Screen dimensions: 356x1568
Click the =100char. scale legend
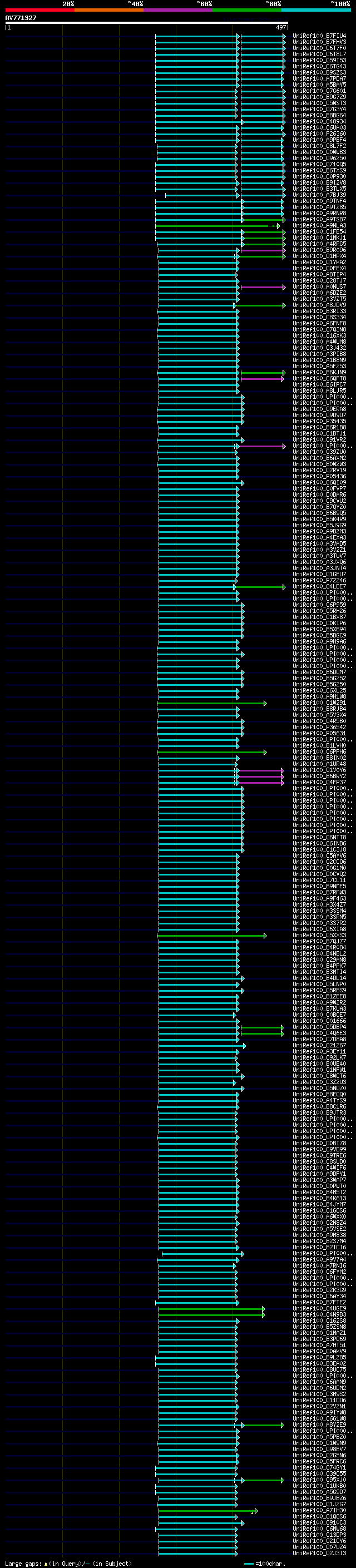coord(265,1563)
